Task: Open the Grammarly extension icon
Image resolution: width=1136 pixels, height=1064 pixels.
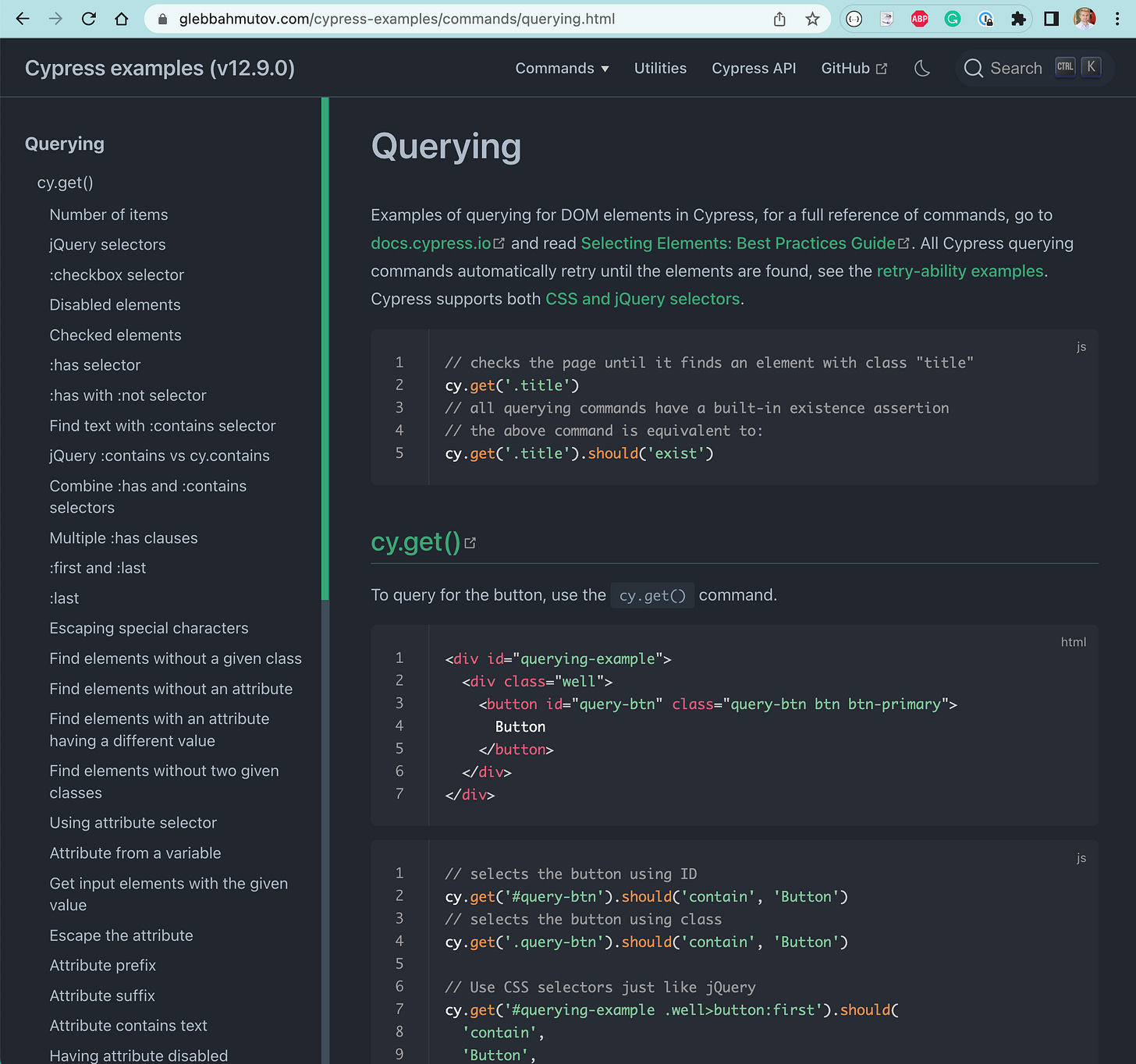Action: 953,19
